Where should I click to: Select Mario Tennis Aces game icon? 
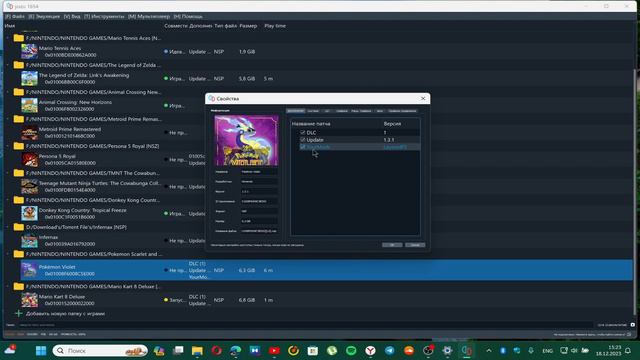[x=29, y=51]
